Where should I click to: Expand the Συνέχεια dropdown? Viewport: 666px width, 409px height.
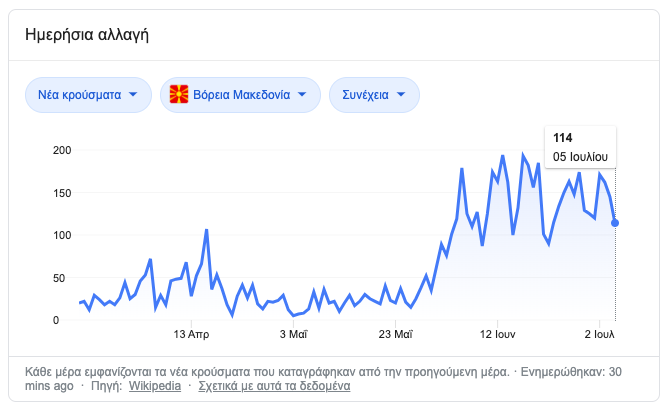(x=374, y=95)
